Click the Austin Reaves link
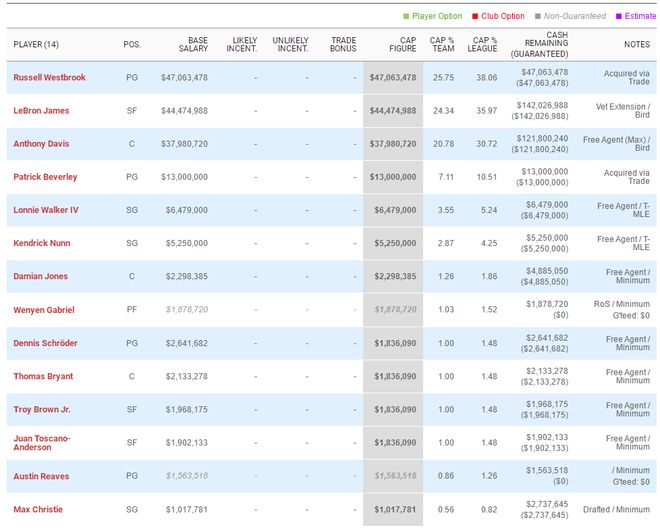This screenshot has height=530, width=660. 41,476
